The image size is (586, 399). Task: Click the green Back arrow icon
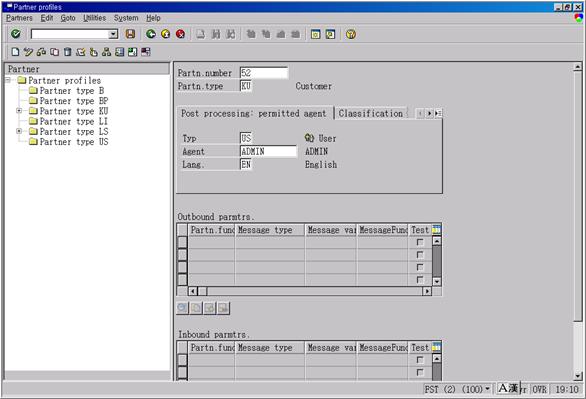(x=151, y=34)
